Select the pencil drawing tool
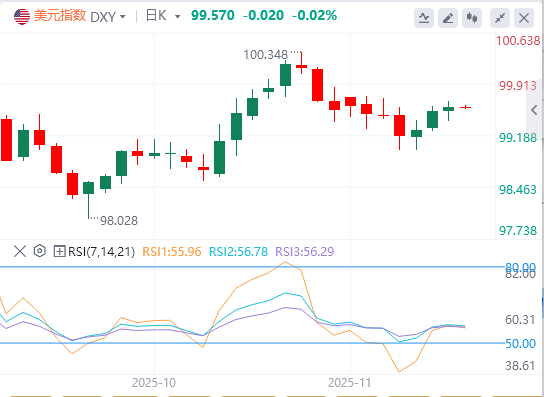 pos(448,18)
